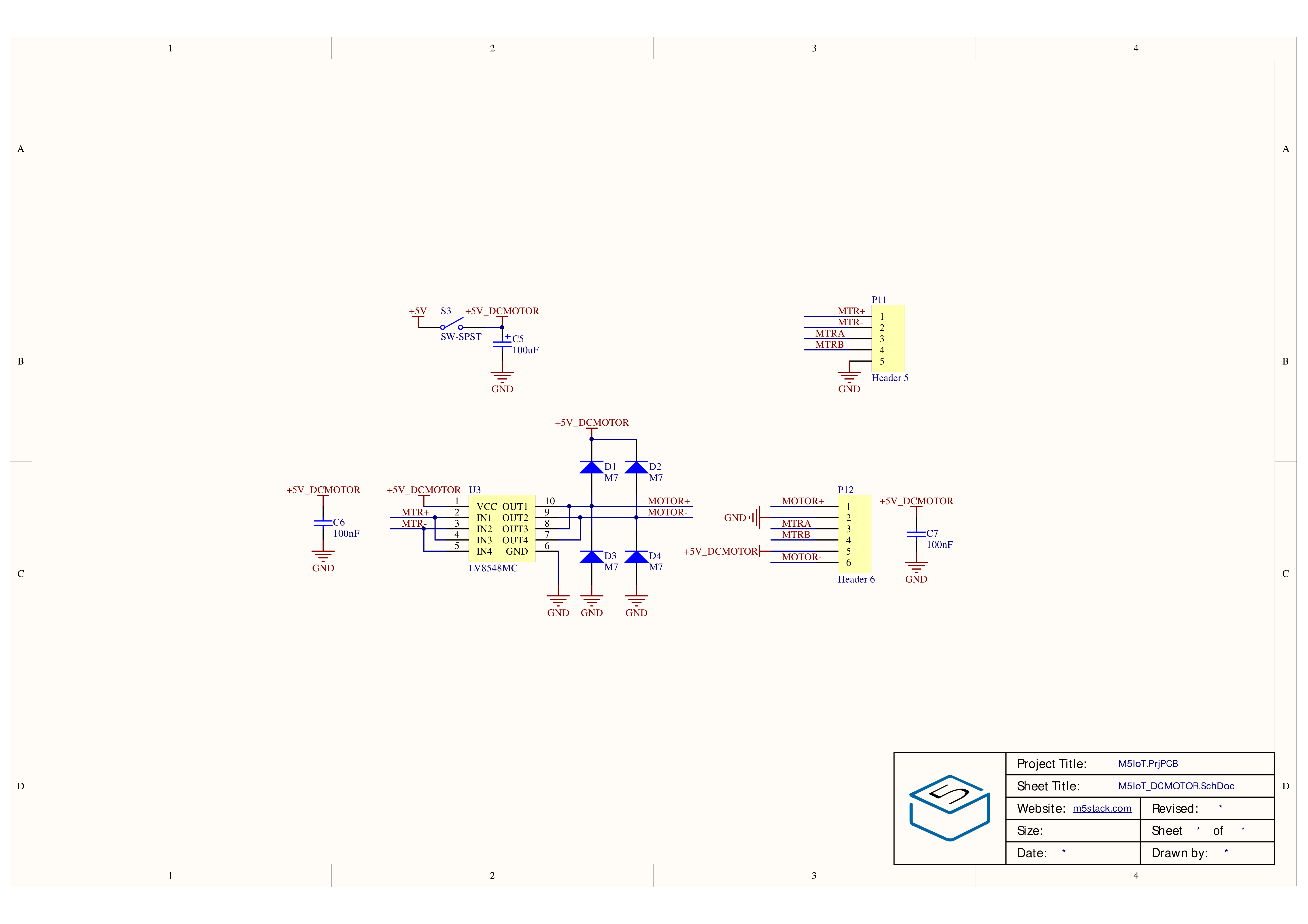Click the 'MOTOR-' net label at P12
1308x924 pixels.
point(802,557)
